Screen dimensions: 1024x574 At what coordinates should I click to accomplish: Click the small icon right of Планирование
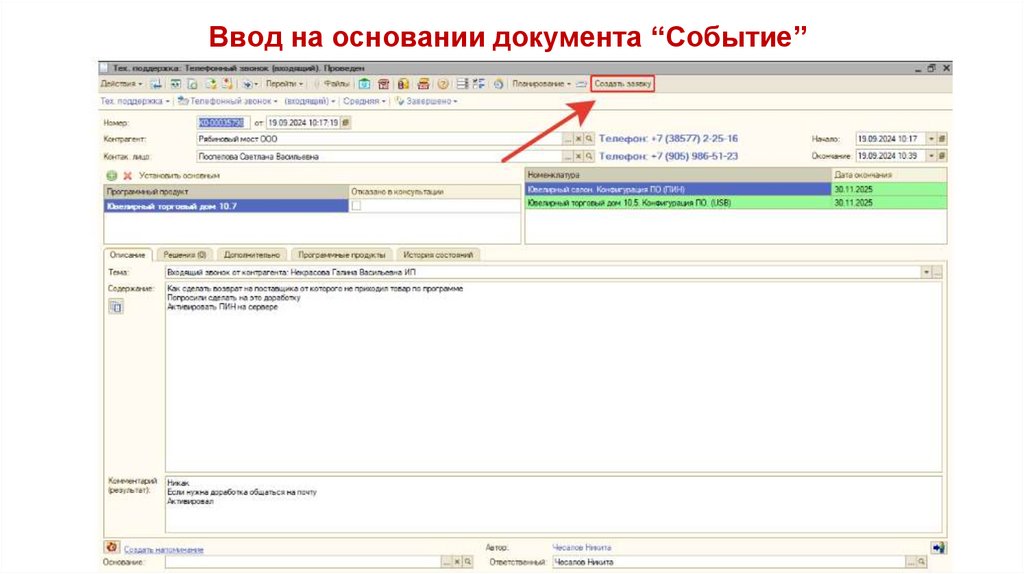pyautogui.click(x=581, y=84)
